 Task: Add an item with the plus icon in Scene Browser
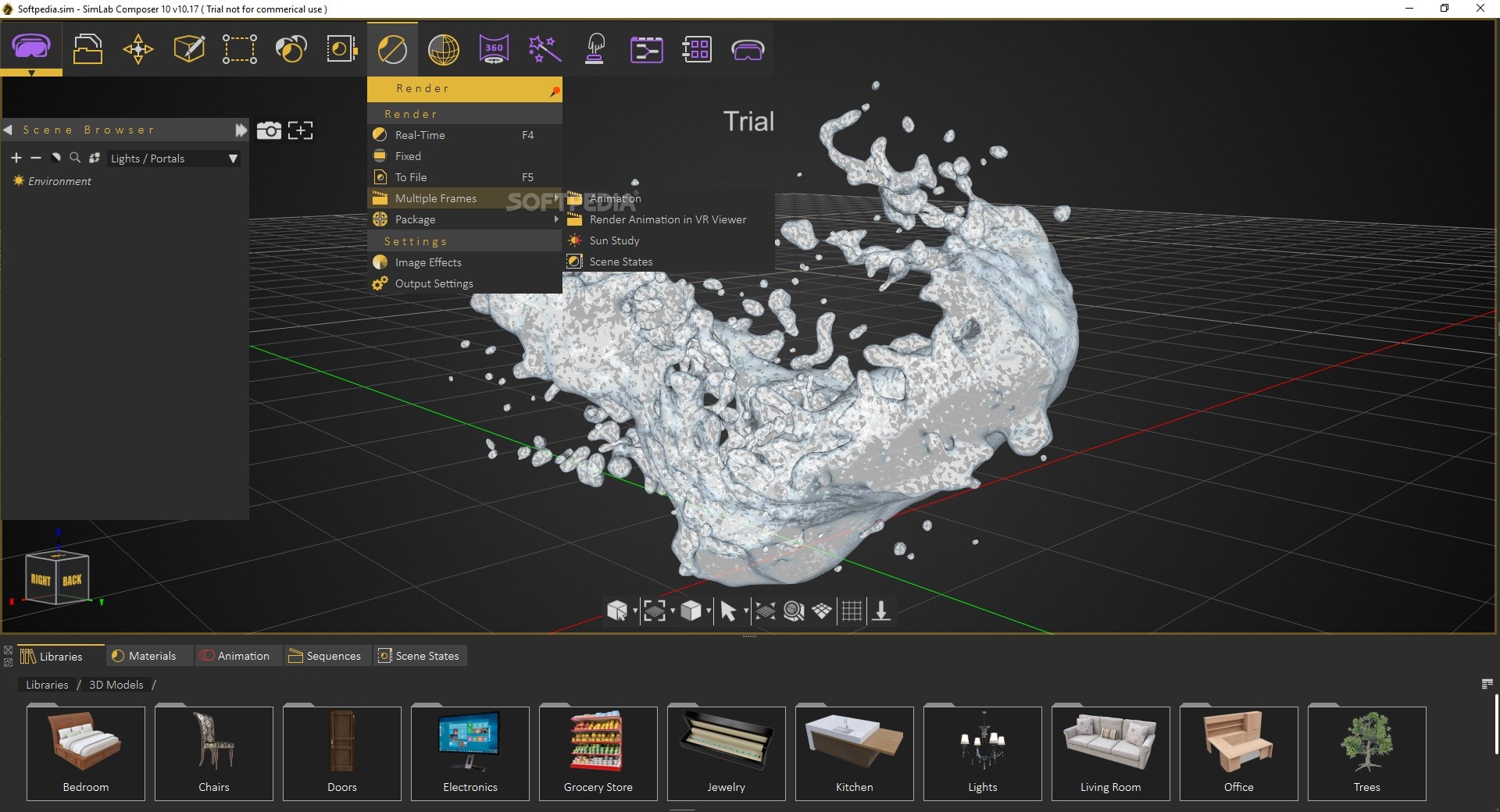click(16, 158)
